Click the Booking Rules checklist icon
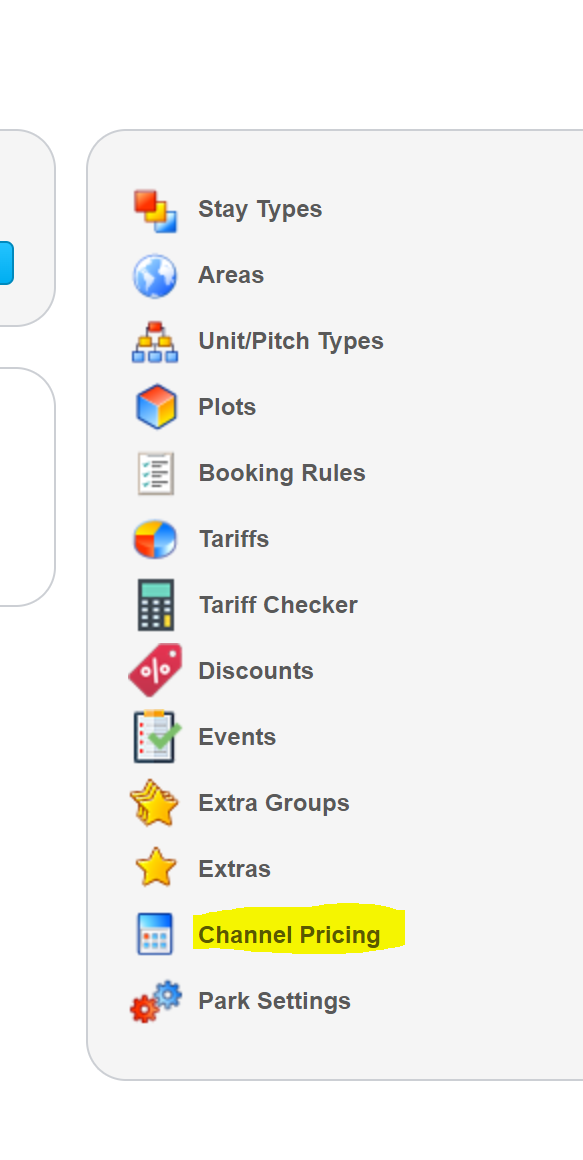The image size is (583, 1160). pyautogui.click(x=155, y=473)
